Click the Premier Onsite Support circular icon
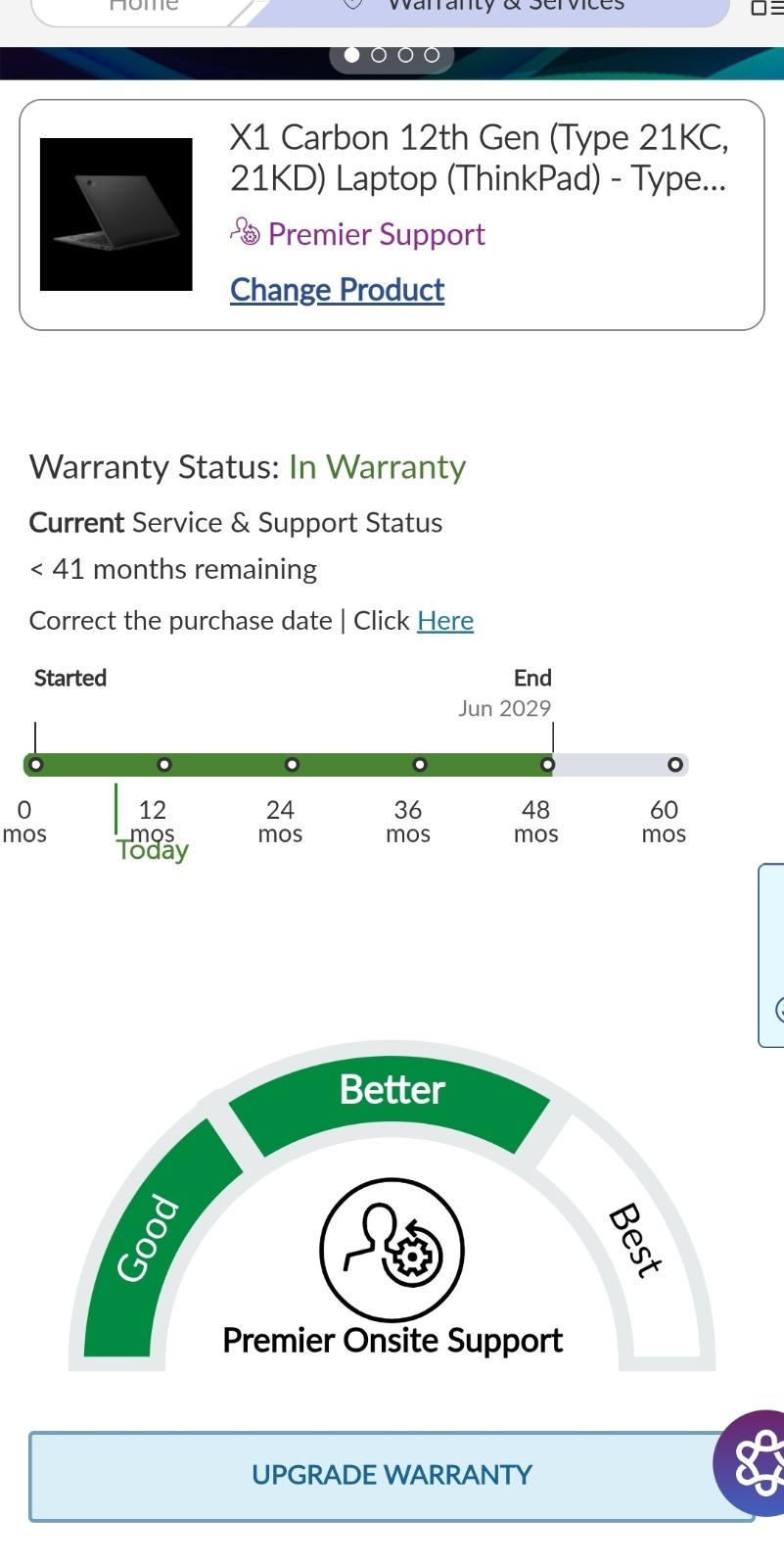The image size is (784, 1567). (392, 1250)
